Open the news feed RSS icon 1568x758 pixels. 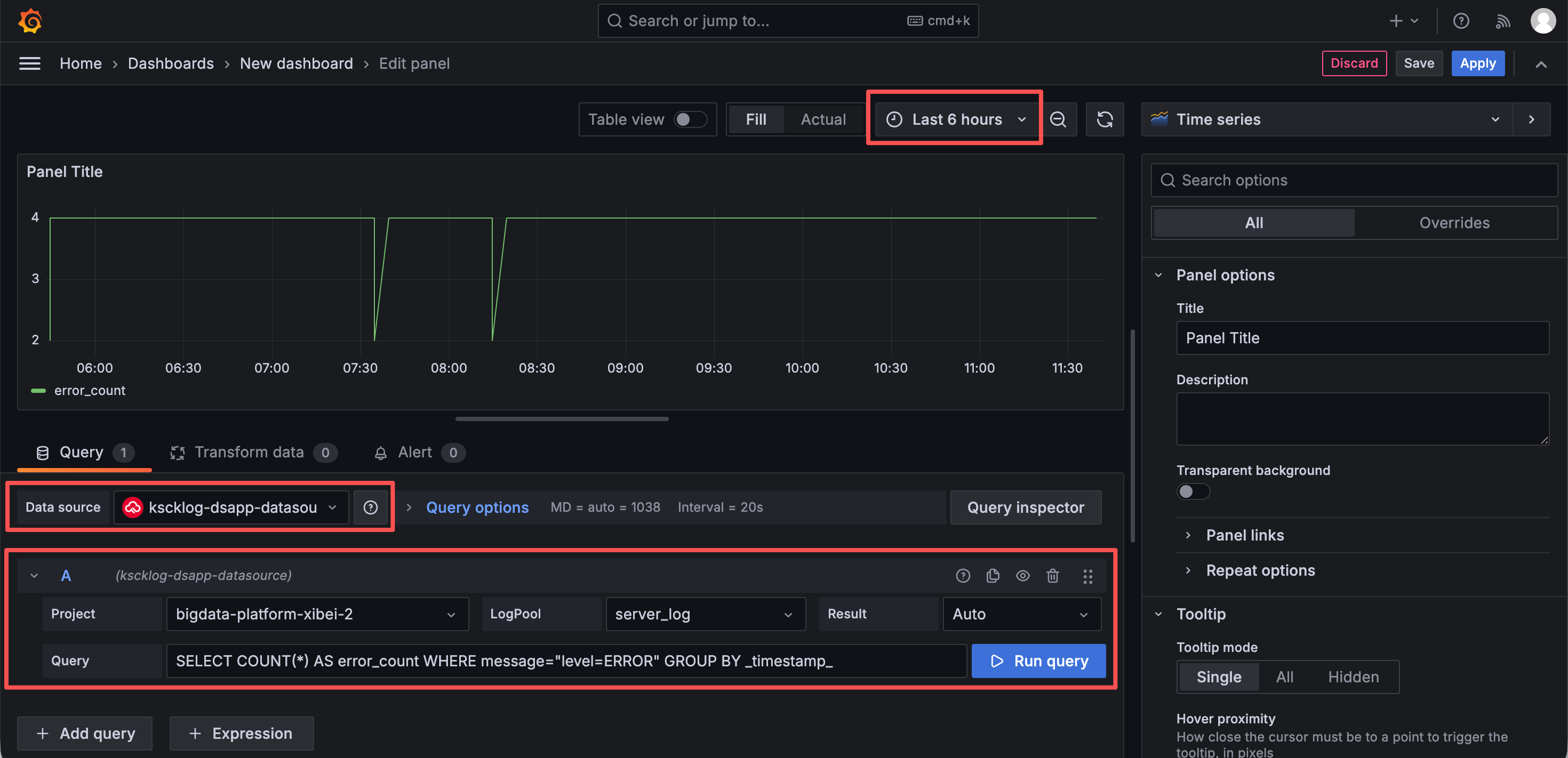pos(1503,21)
